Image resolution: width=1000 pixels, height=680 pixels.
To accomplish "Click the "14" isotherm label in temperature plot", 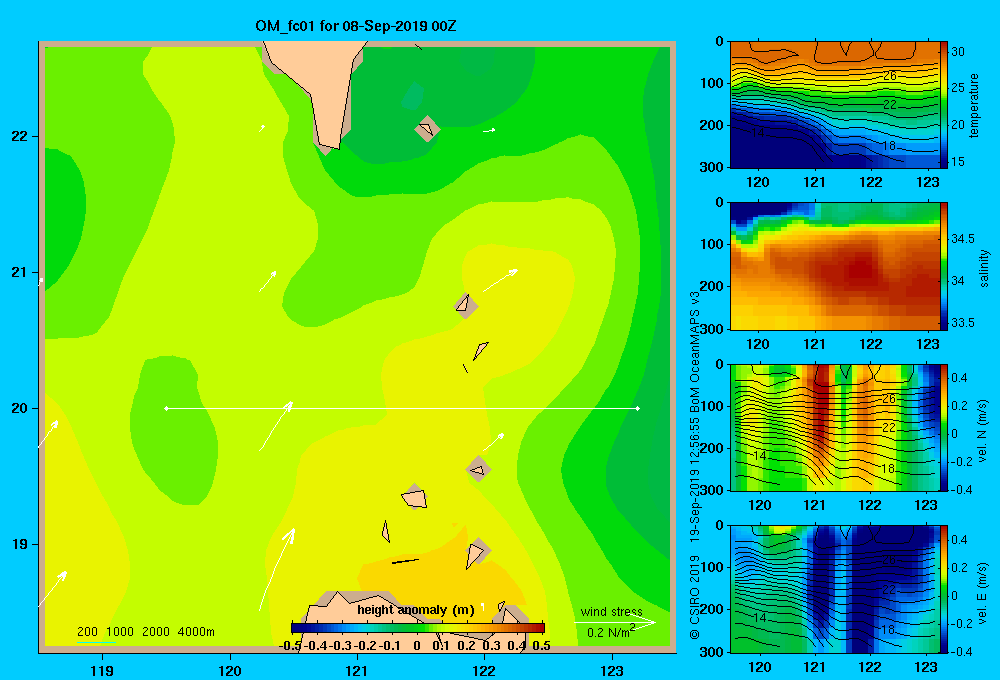I will click(x=758, y=133).
